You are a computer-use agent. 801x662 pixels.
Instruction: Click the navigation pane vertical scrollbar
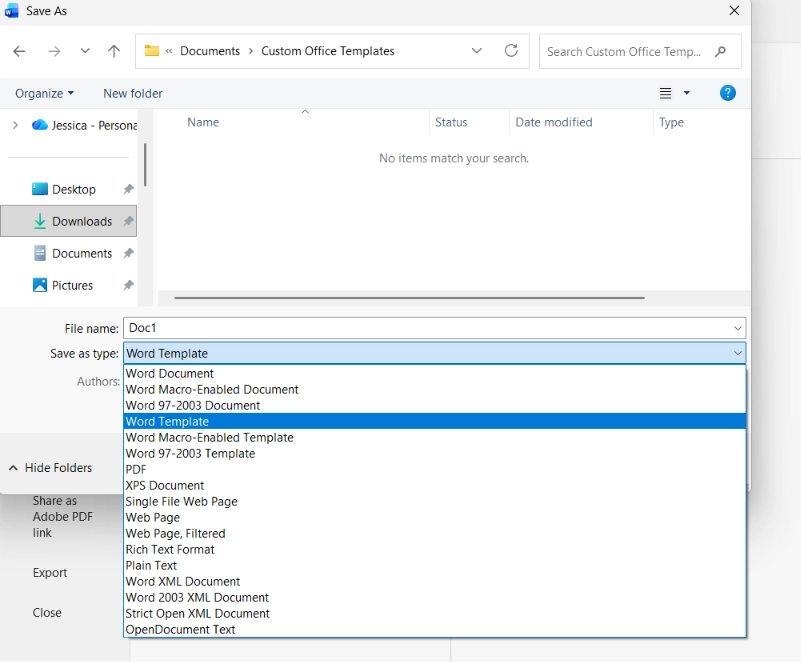coord(145,164)
